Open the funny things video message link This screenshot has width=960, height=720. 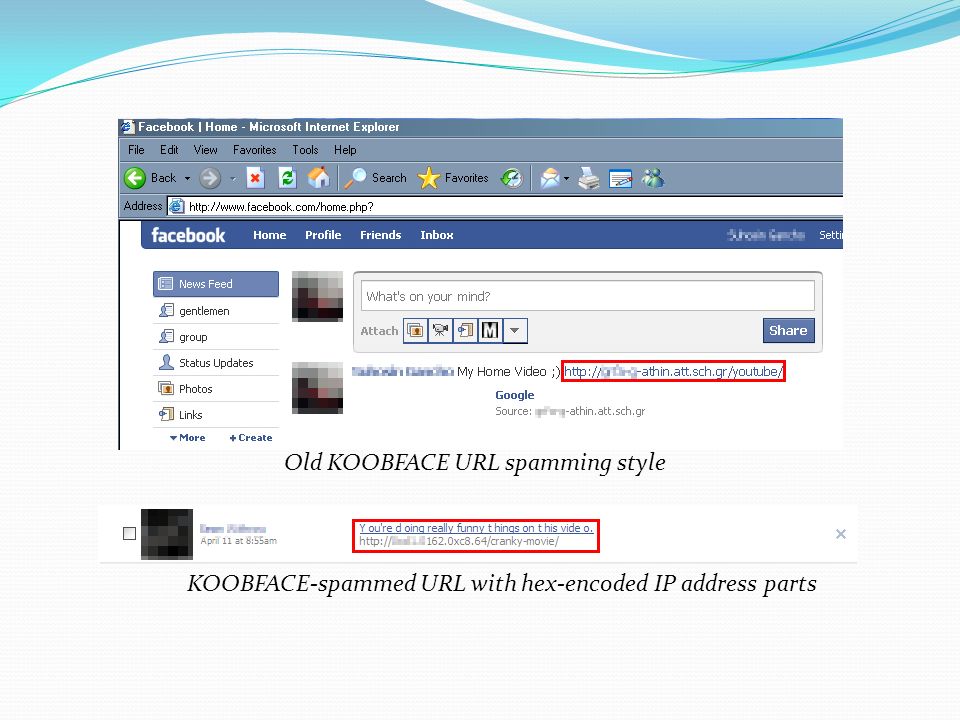pos(476,528)
